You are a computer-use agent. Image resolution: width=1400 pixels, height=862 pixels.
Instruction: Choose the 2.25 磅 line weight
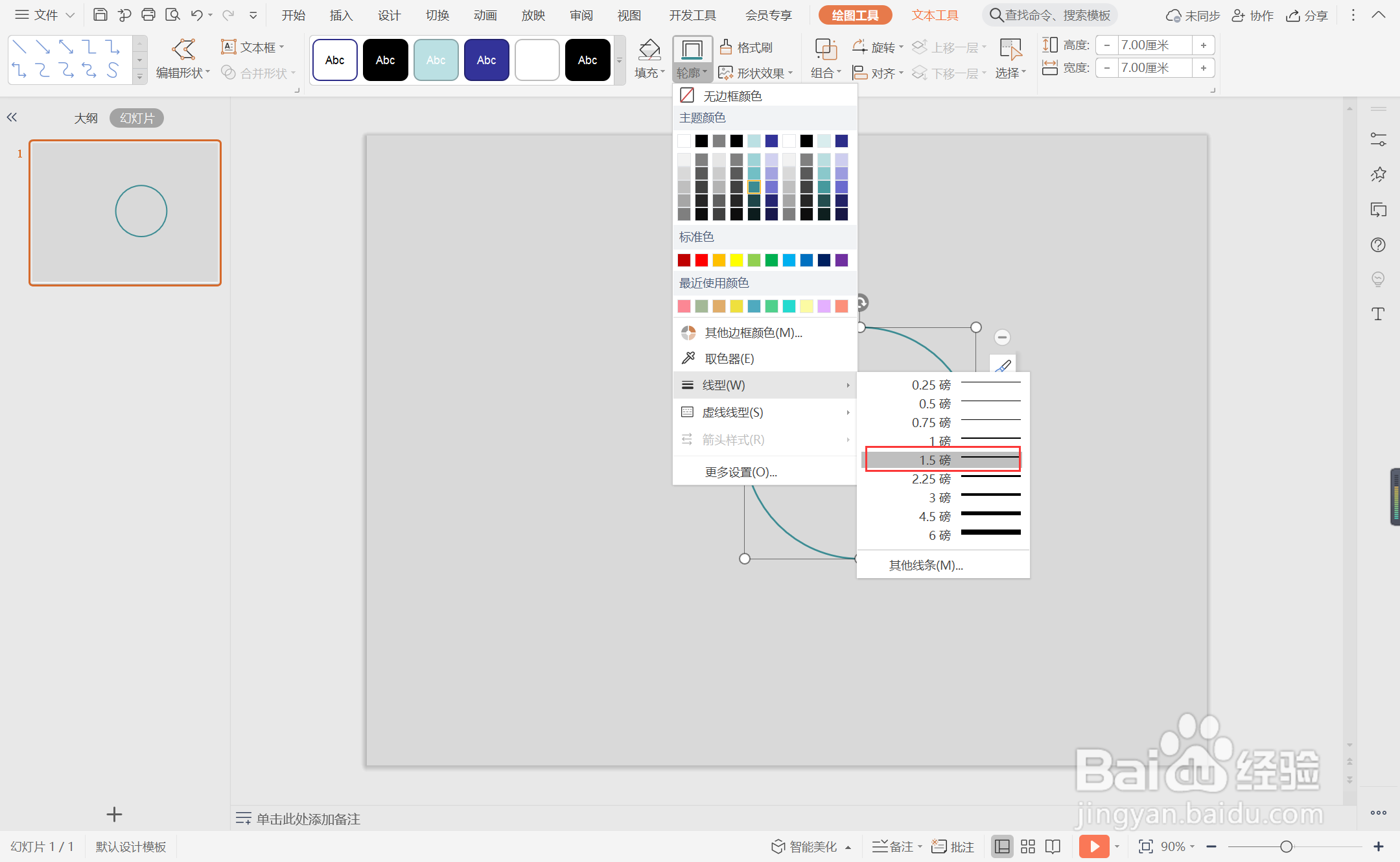click(x=943, y=479)
